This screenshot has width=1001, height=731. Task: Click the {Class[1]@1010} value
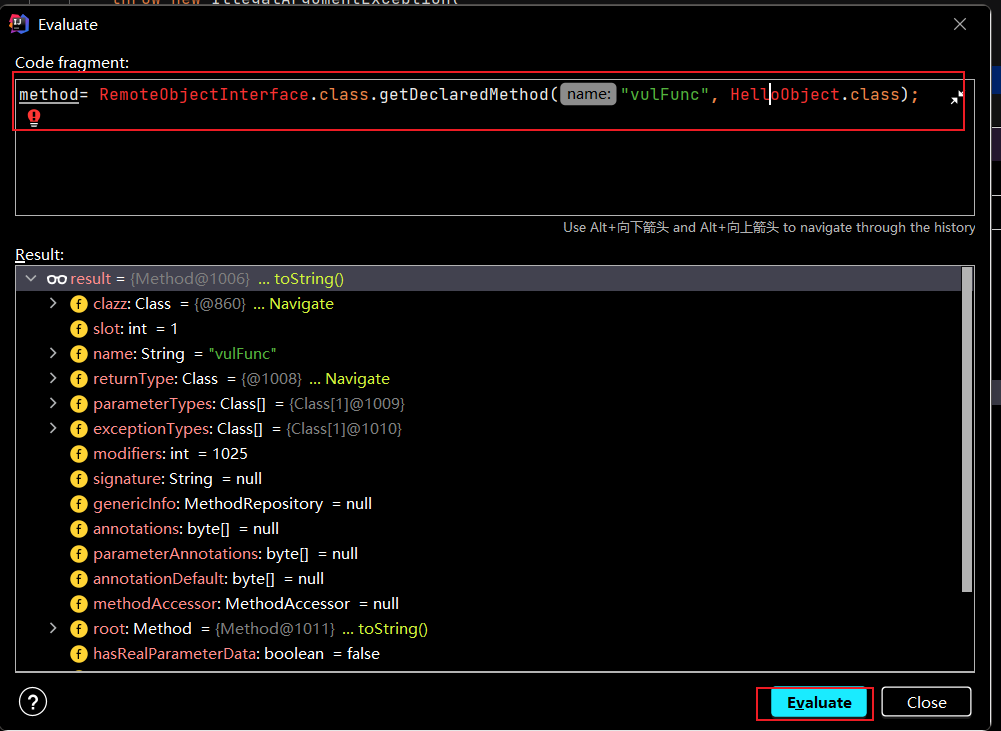[343, 429]
